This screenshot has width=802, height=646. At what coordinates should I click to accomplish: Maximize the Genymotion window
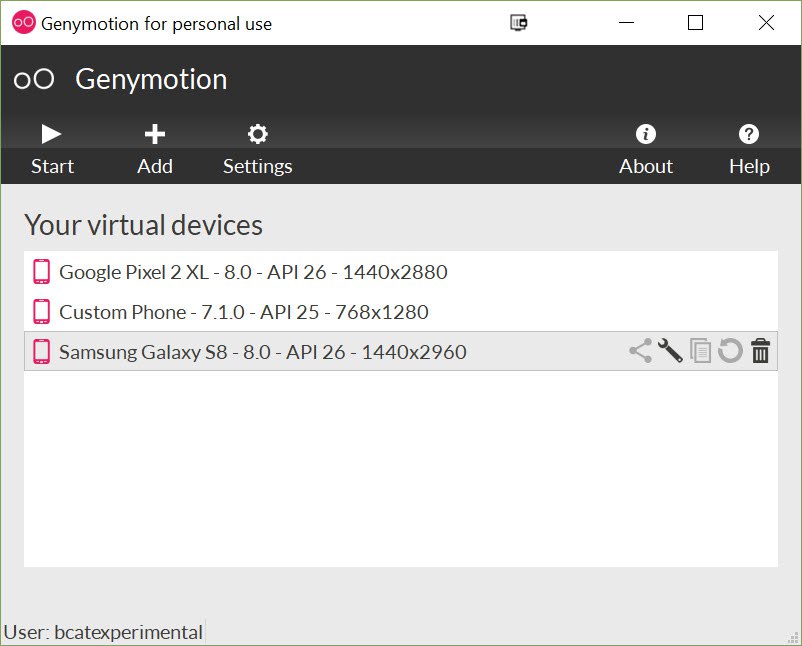[695, 23]
